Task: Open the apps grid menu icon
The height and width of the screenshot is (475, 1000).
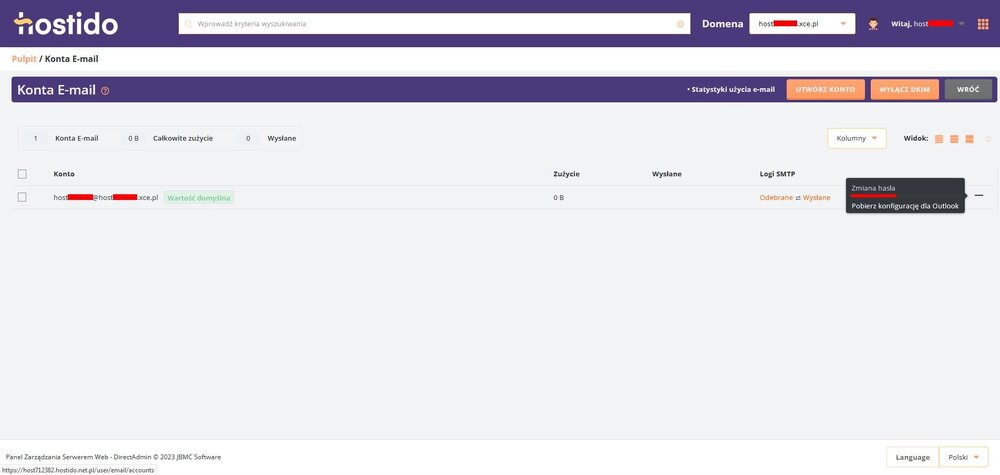Action: point(983,23)
